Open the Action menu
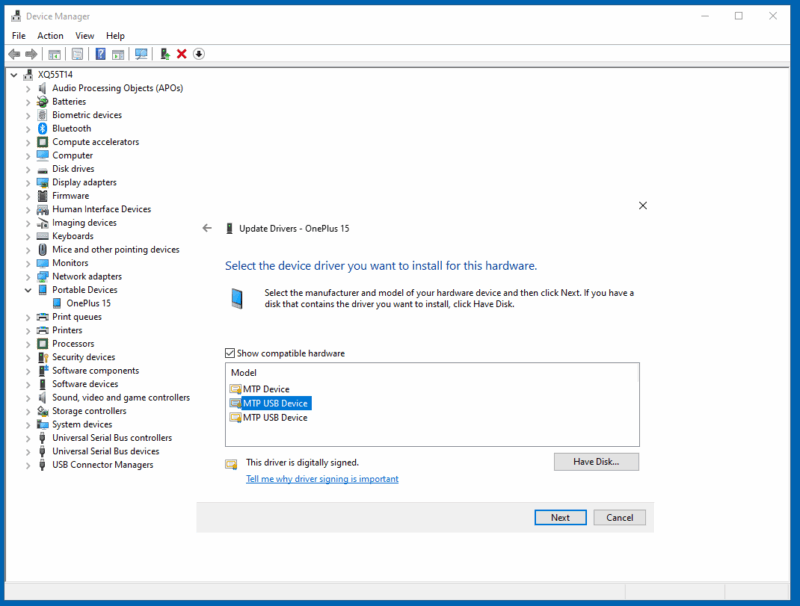 coord(50,36)
